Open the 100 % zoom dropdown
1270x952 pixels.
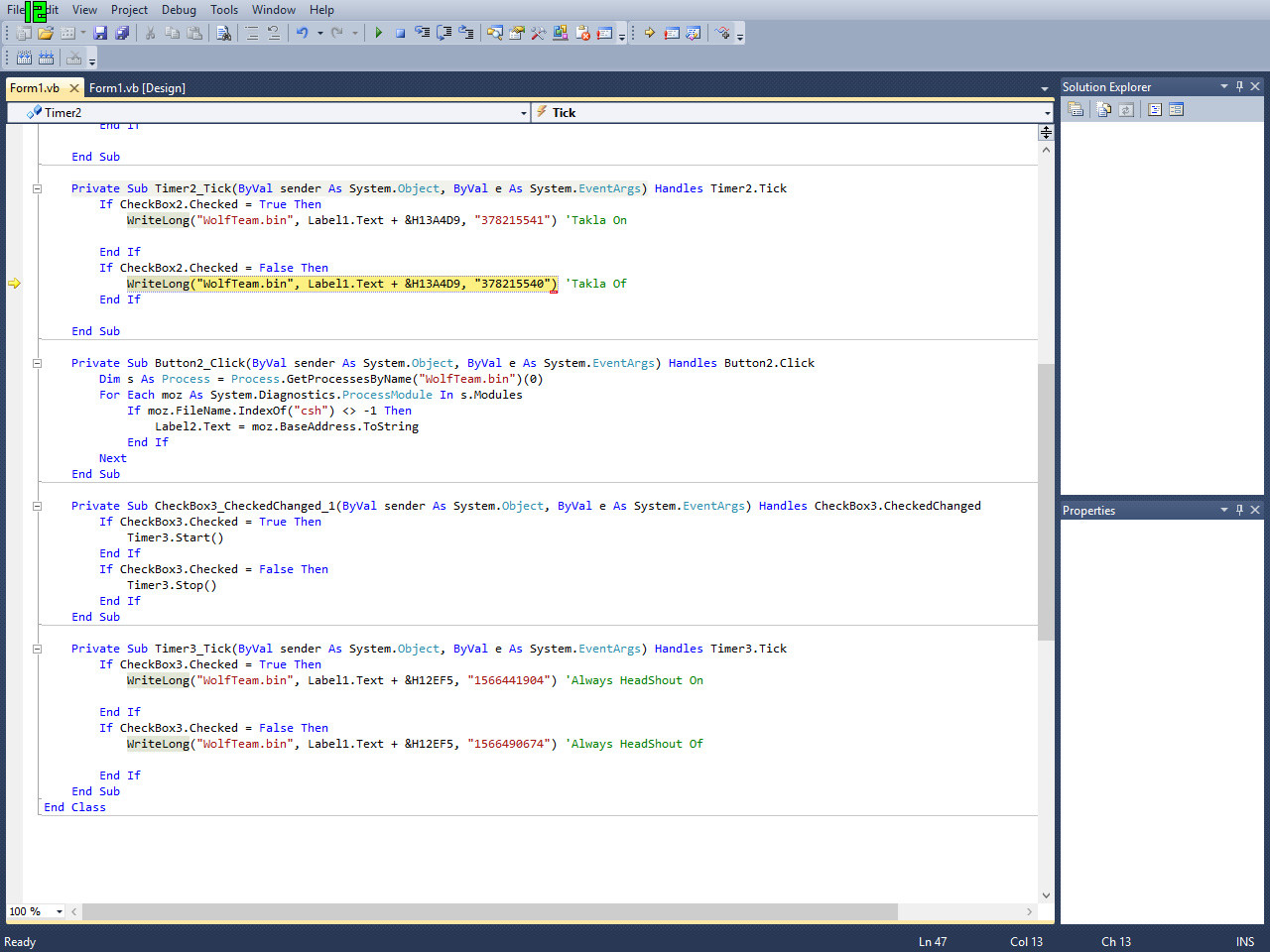(x=60, y=911)
